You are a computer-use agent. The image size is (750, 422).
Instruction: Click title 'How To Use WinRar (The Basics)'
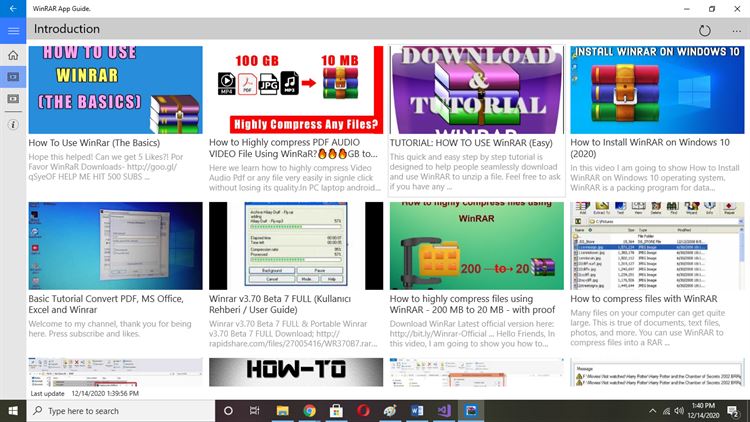94,143
